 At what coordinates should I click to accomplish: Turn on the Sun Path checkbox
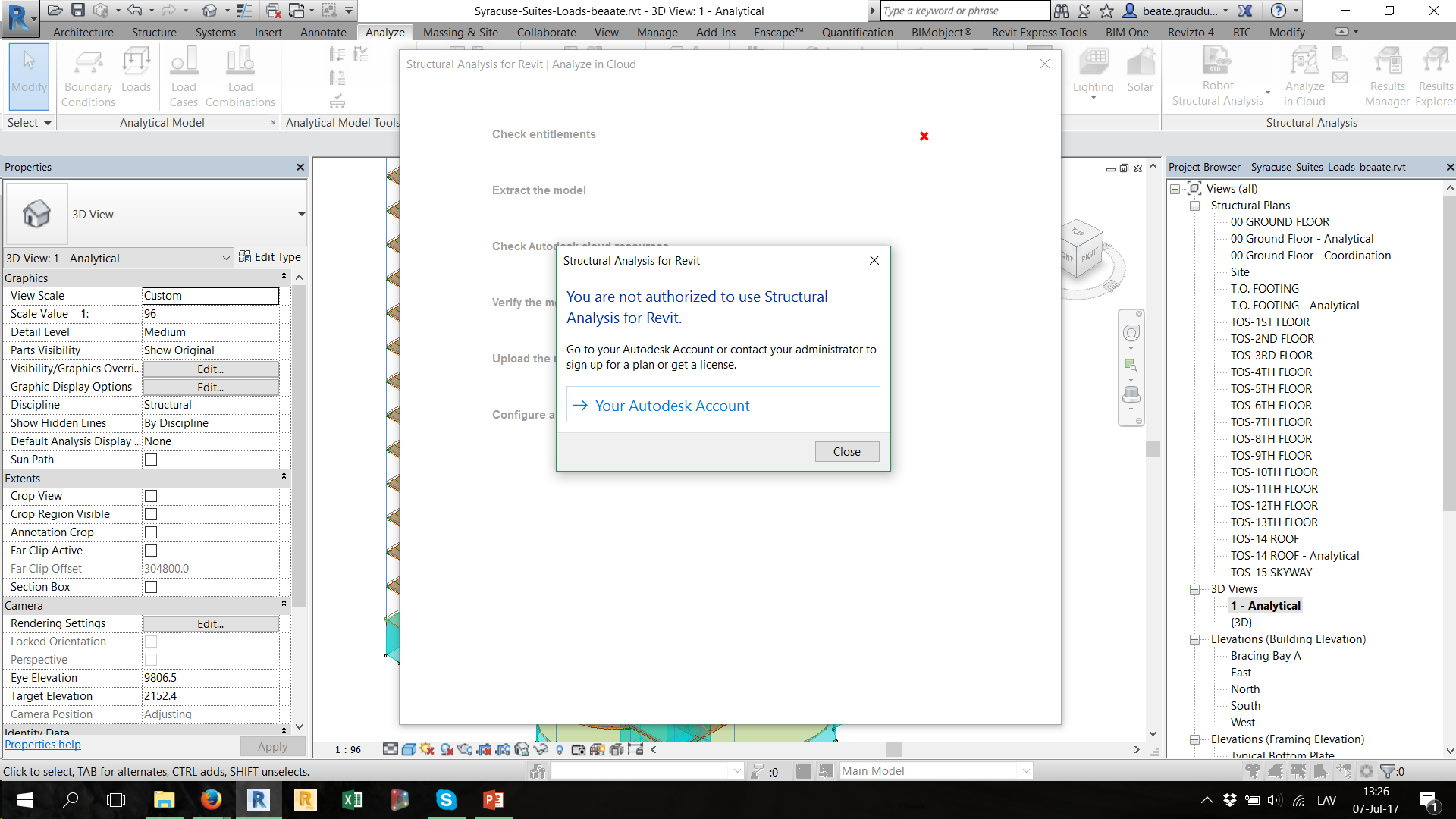(150, 459)
